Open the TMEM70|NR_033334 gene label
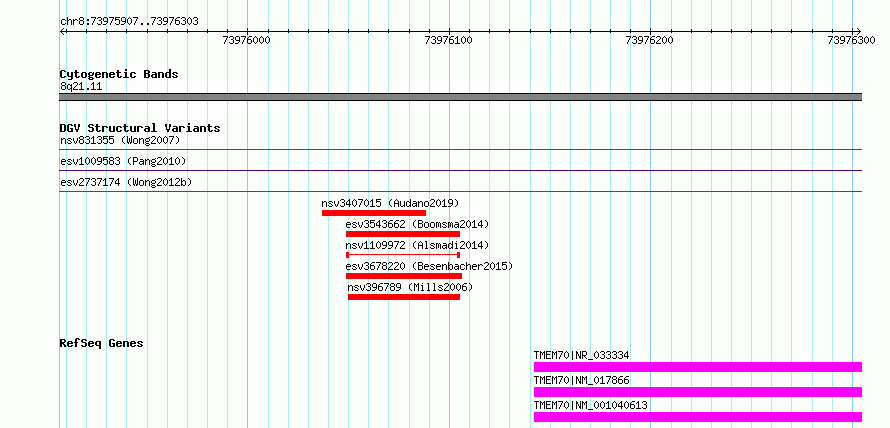Viewport: 890px width, 428px height. tap(581, 355)
